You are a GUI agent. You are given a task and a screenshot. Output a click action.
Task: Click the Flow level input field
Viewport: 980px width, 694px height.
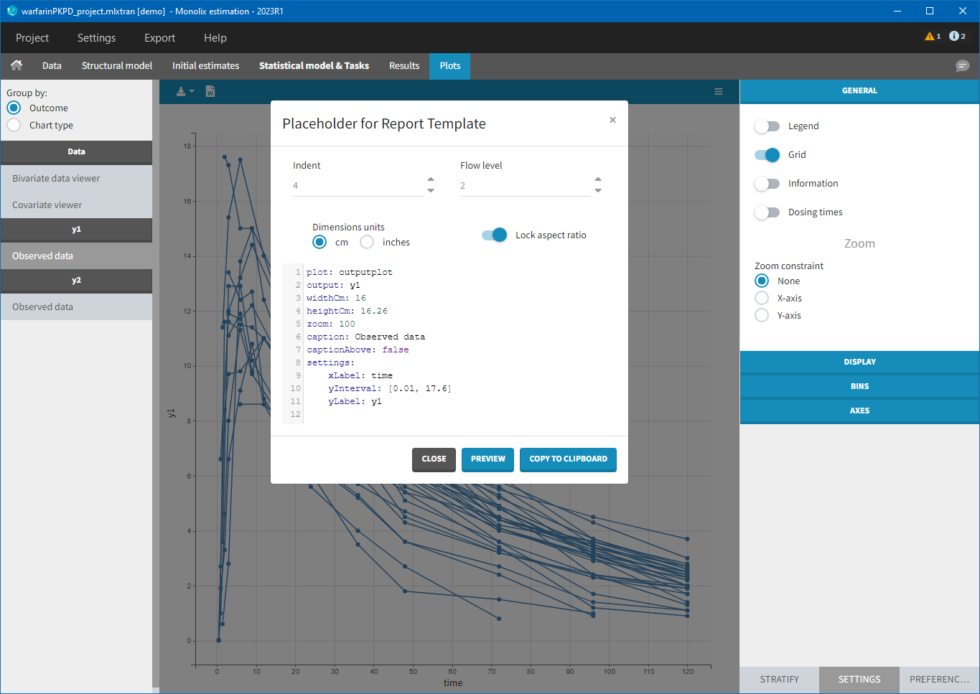tap(520, 186)
